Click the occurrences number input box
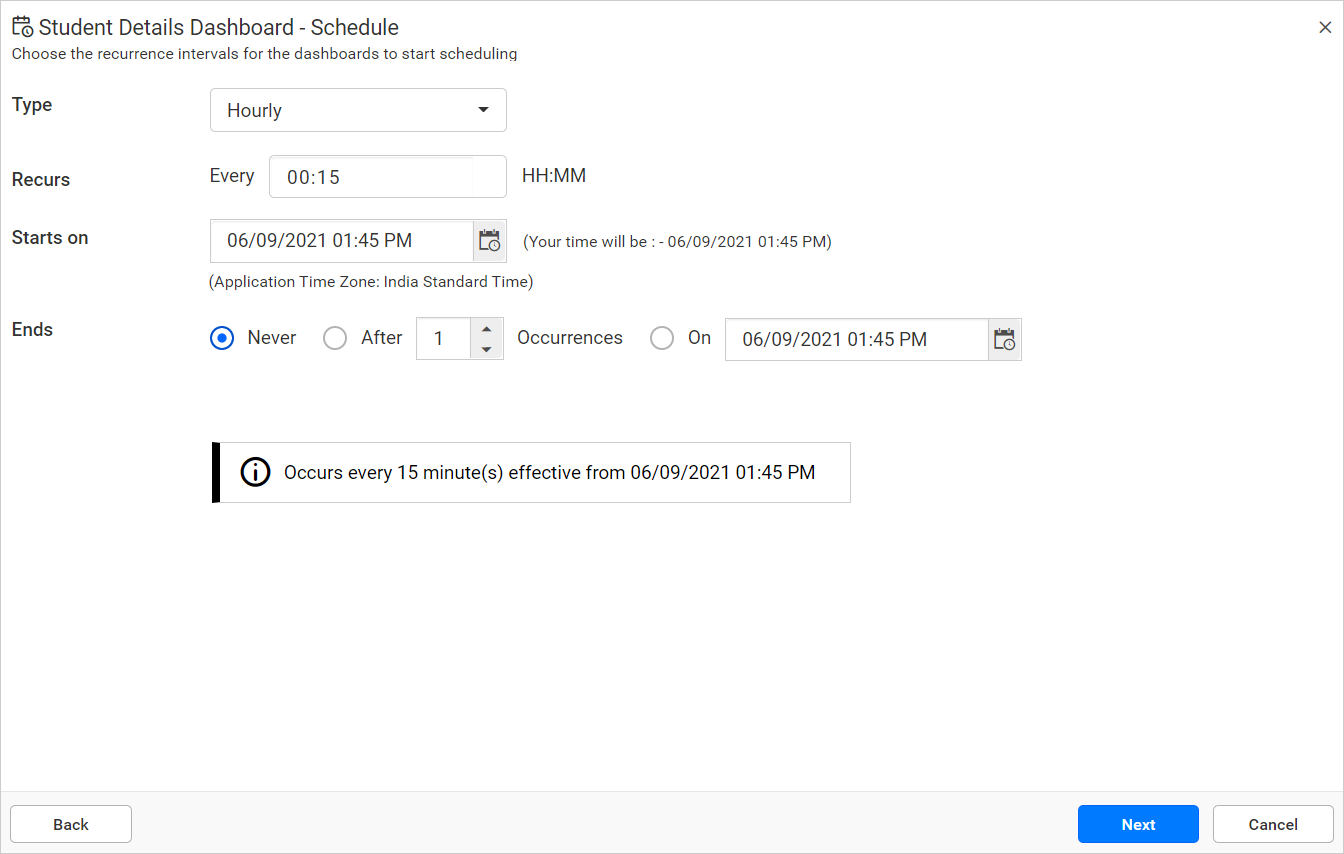 (x=443, y=339)
